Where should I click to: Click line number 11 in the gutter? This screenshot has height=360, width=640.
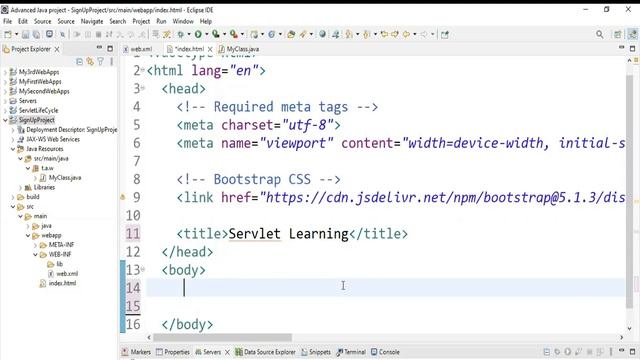click(x=133, y=234)
